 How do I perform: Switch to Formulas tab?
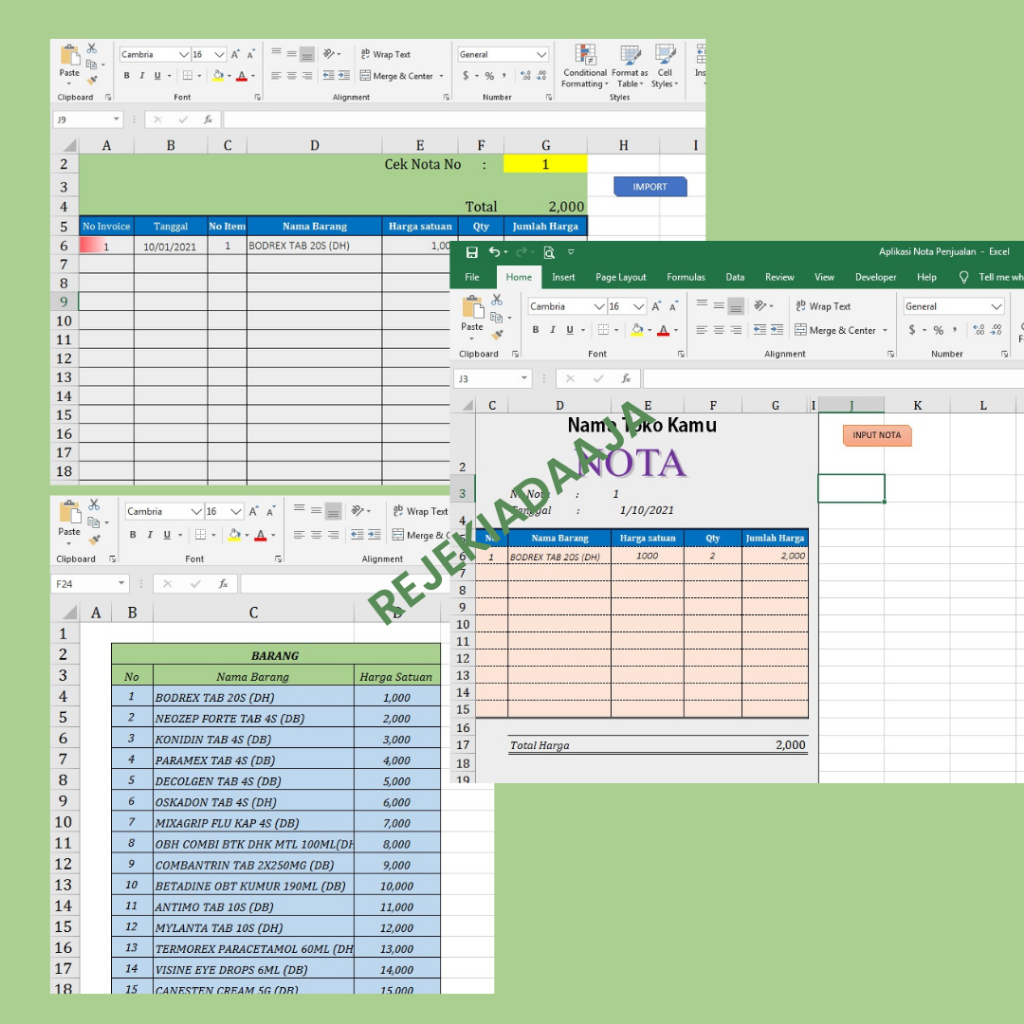pyautogui.click(x=686, y=277)
